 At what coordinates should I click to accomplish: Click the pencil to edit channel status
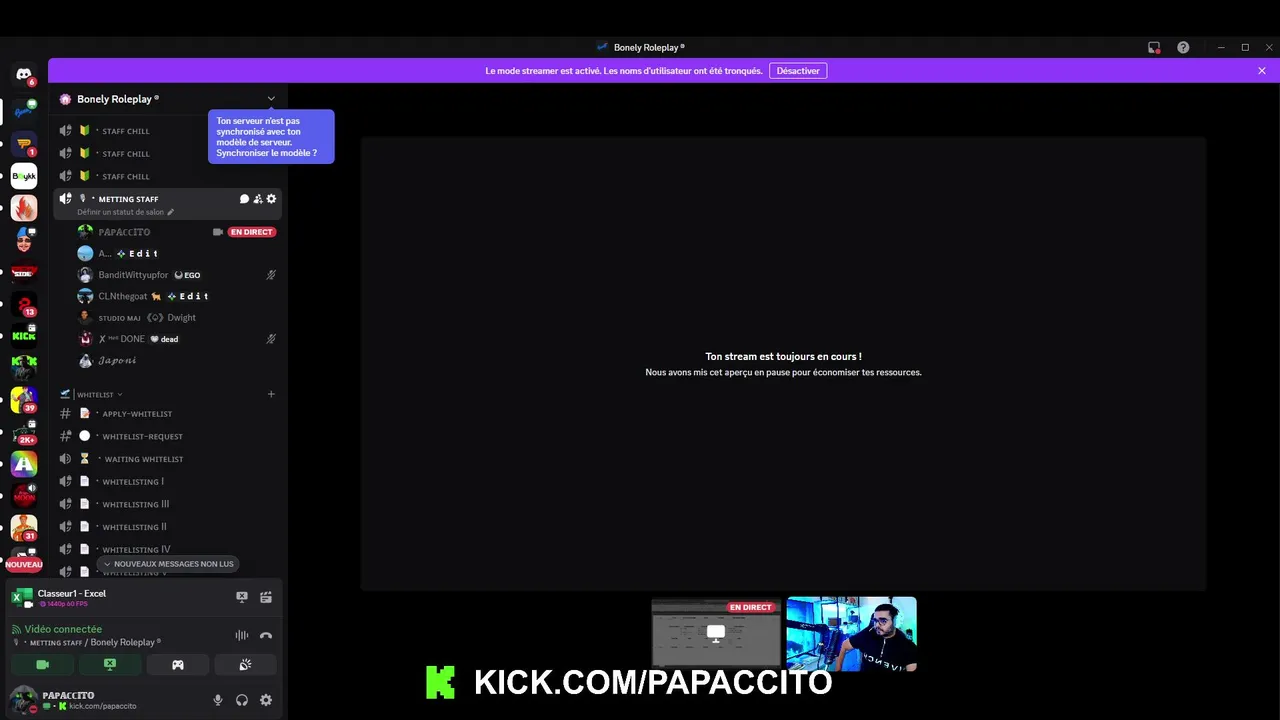pos(170,212)
